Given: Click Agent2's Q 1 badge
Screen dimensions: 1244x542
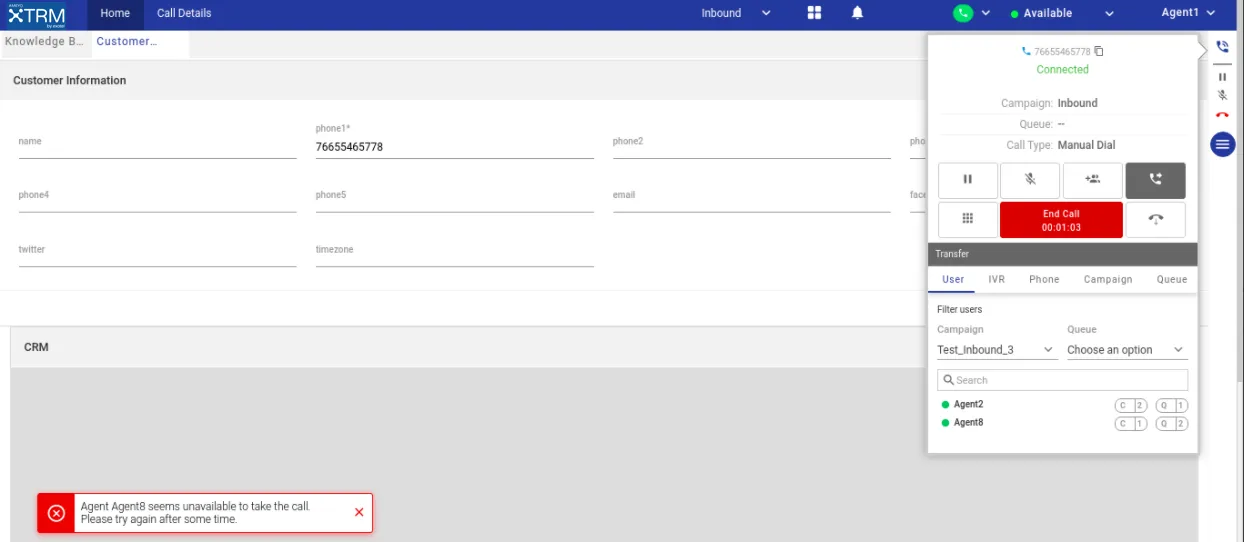Looking at the screenshot, I should (x=1172, y=405).
